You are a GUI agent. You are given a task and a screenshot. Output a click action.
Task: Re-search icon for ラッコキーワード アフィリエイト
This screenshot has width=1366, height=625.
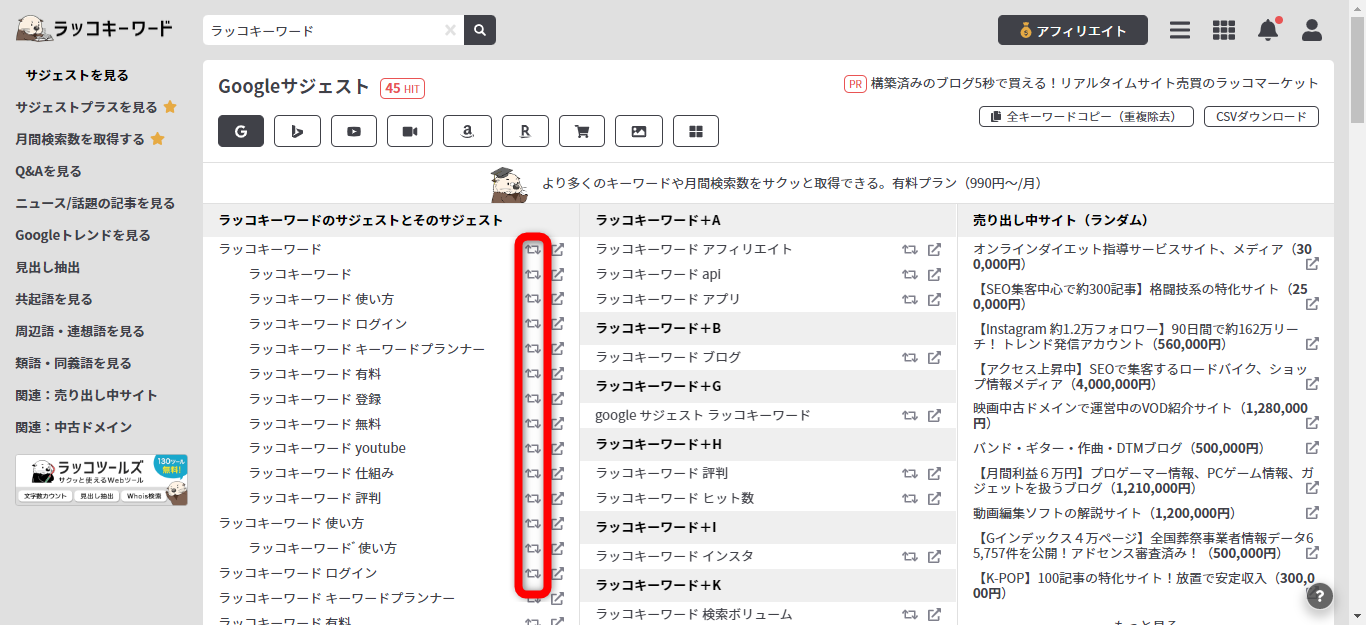(909, 249)
